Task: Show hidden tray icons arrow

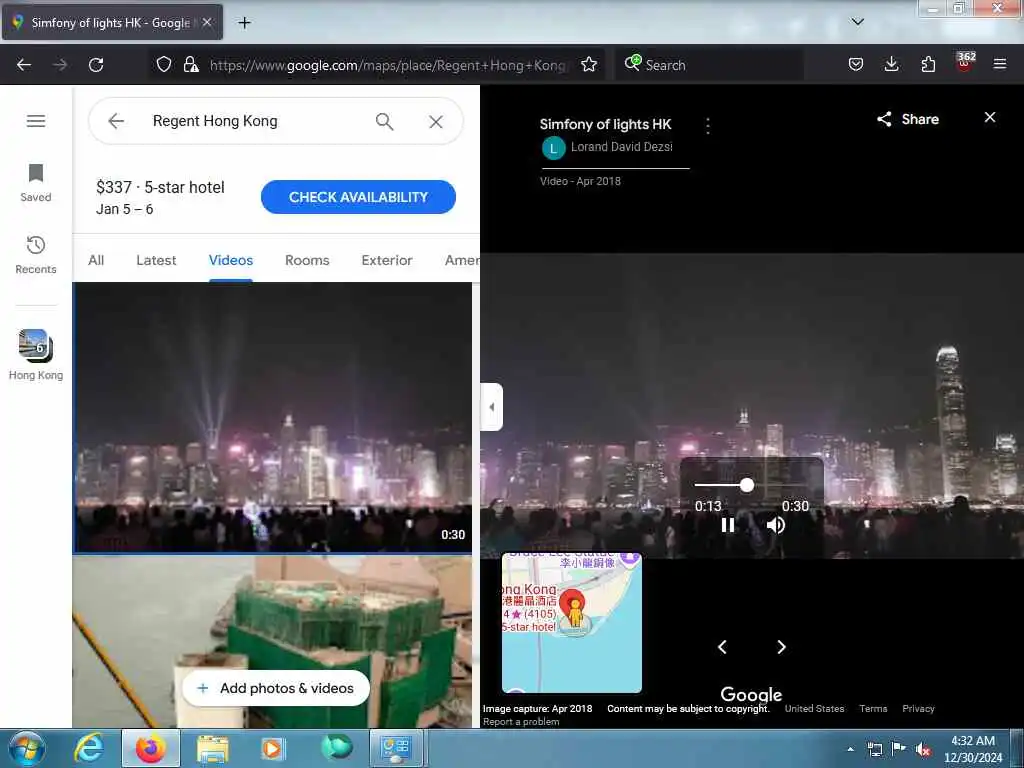Action: tap(850, 749)
